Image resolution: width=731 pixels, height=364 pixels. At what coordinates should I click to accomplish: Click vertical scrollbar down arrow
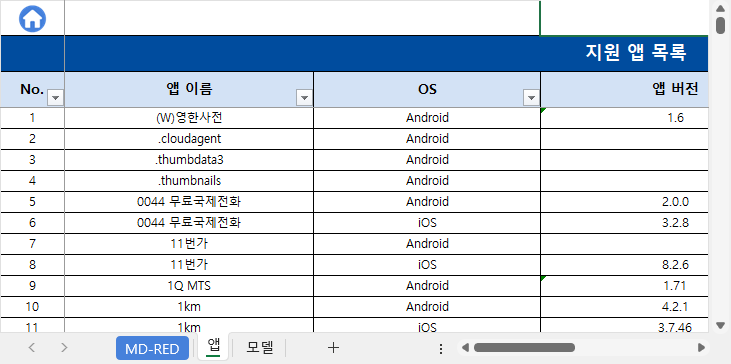point(720,325)
